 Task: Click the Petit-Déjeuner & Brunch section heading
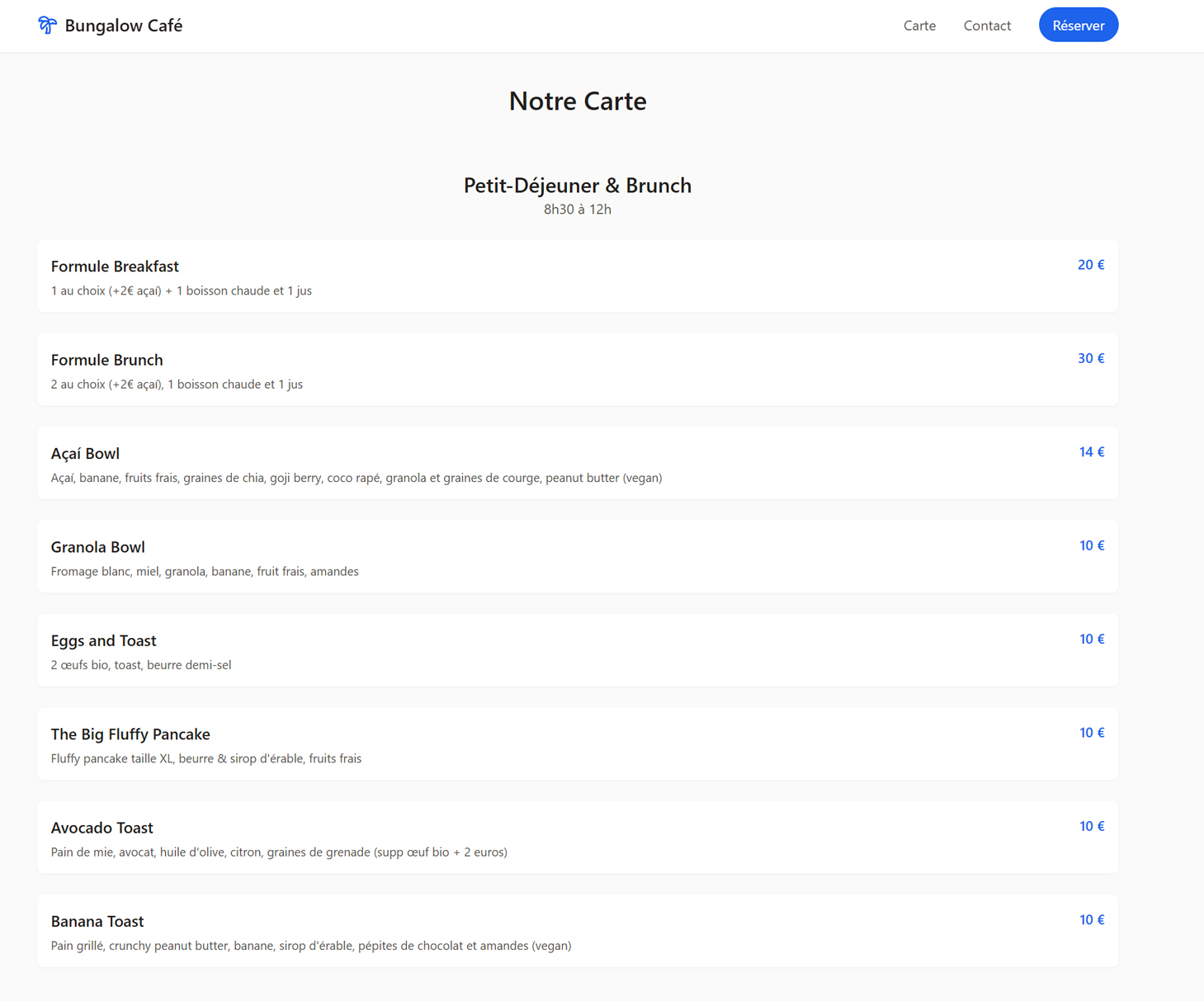pos(577,185)
